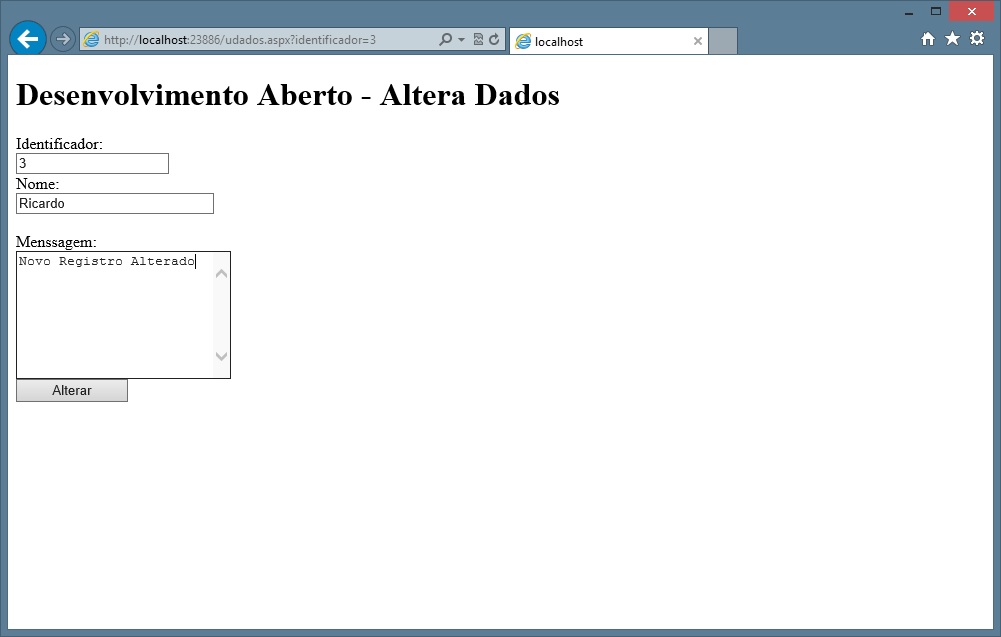
Task: Click the browser Forward arrow button
Action: click(62, 40)
